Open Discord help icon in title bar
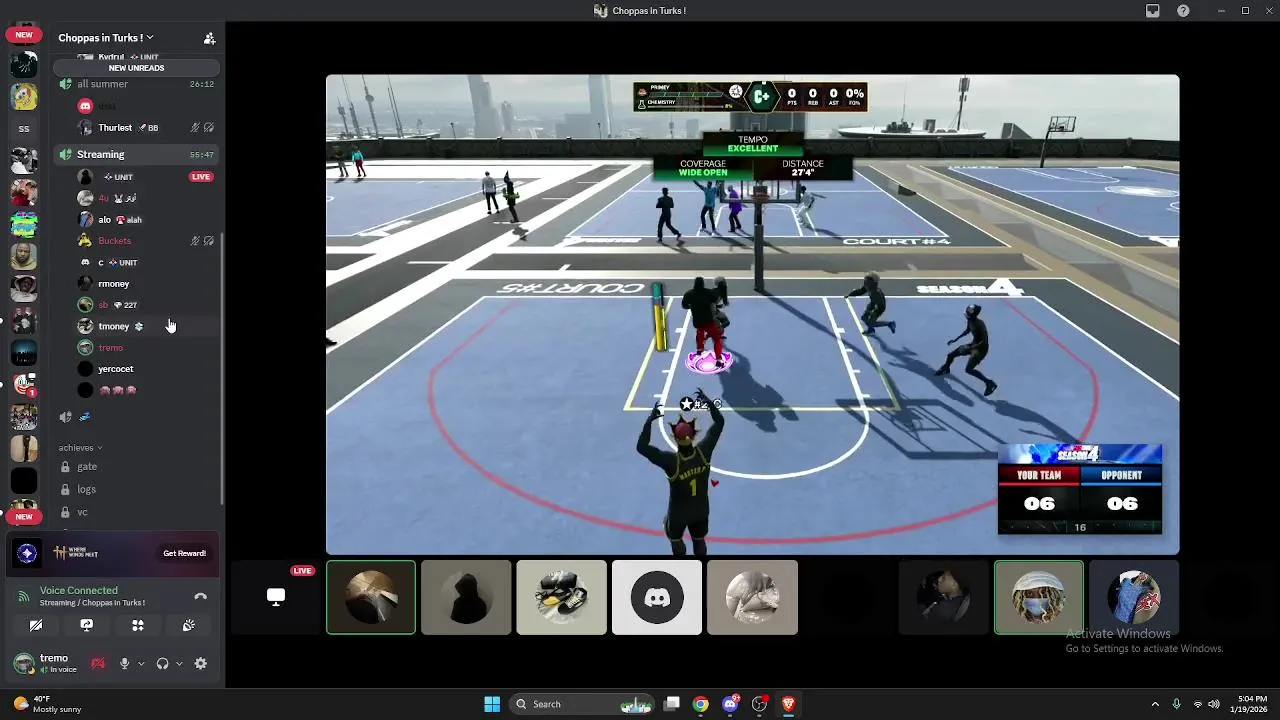1280x720 pixels. coord(1184,11)
